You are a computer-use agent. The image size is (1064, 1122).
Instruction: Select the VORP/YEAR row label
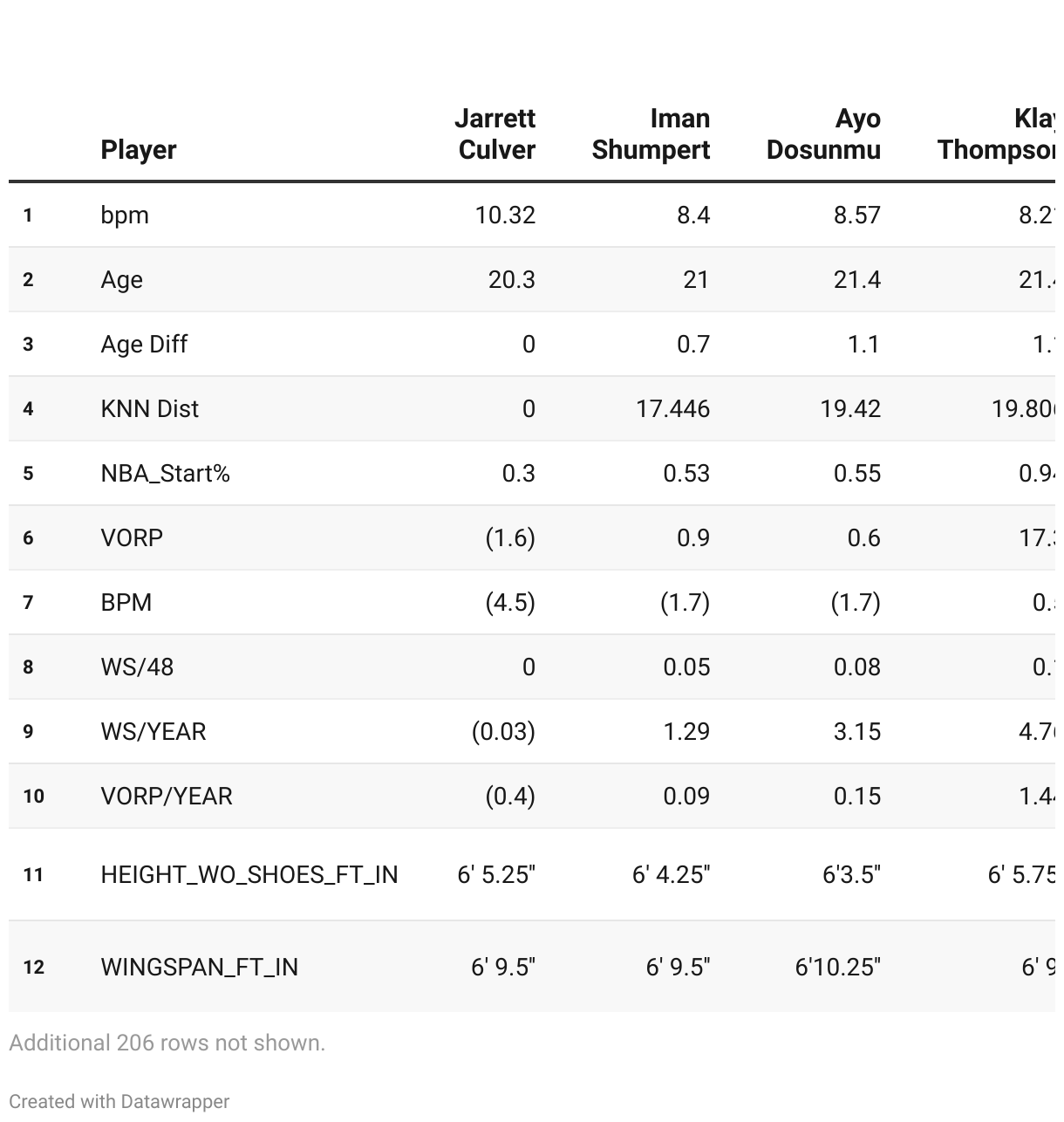tap(167, 796)
